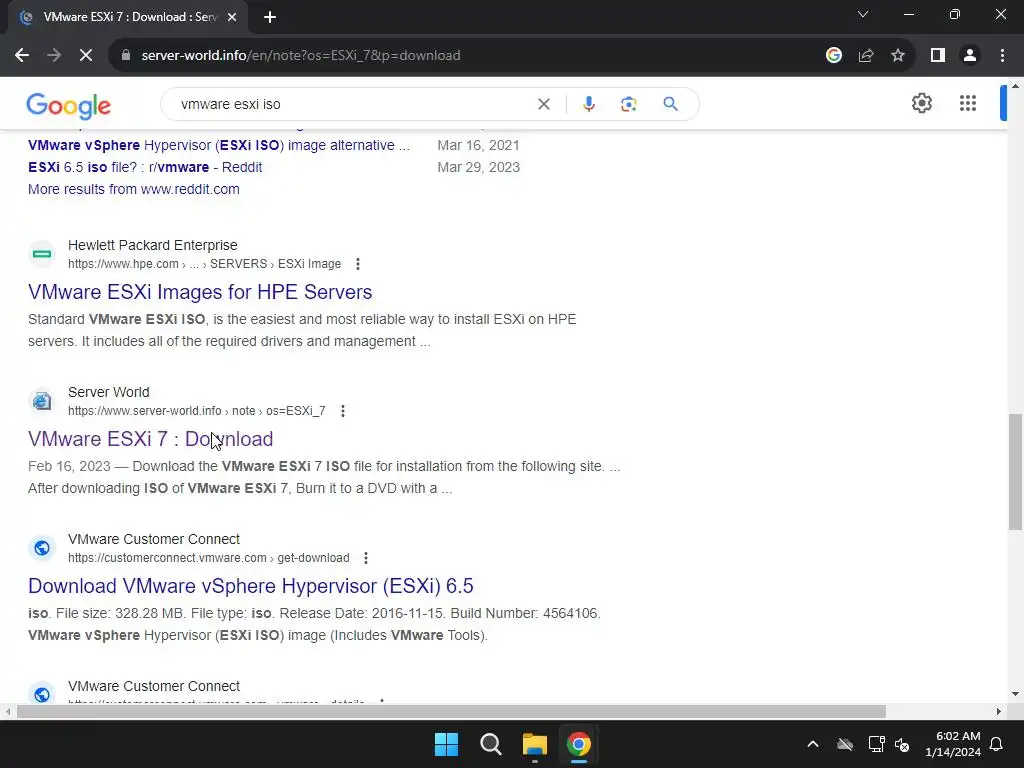Viewport: 1024px width, 768px height.
Task: Open the Windows Start menu
Action: (x=447, y=744)
